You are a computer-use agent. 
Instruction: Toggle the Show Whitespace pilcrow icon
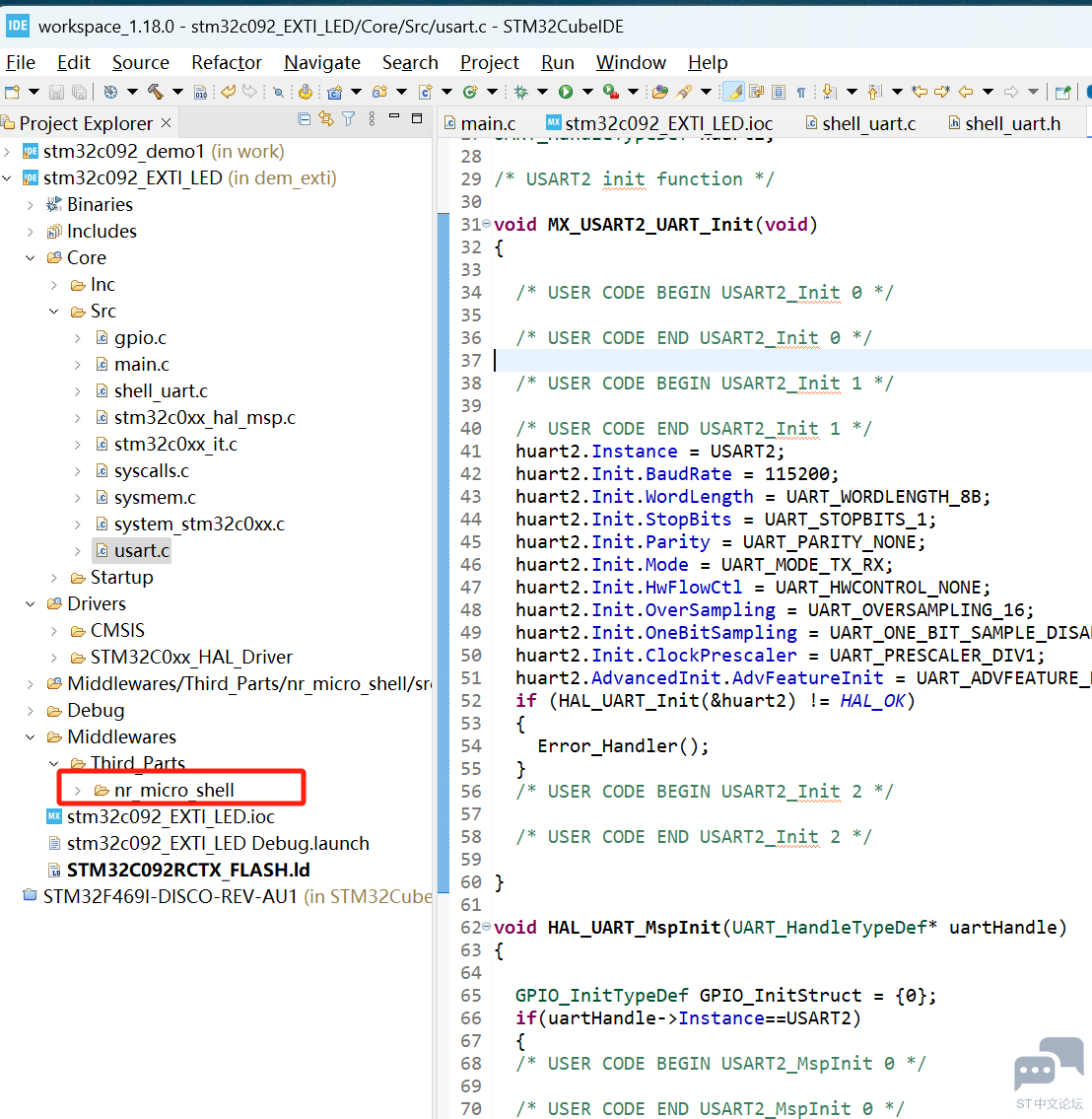801,92
